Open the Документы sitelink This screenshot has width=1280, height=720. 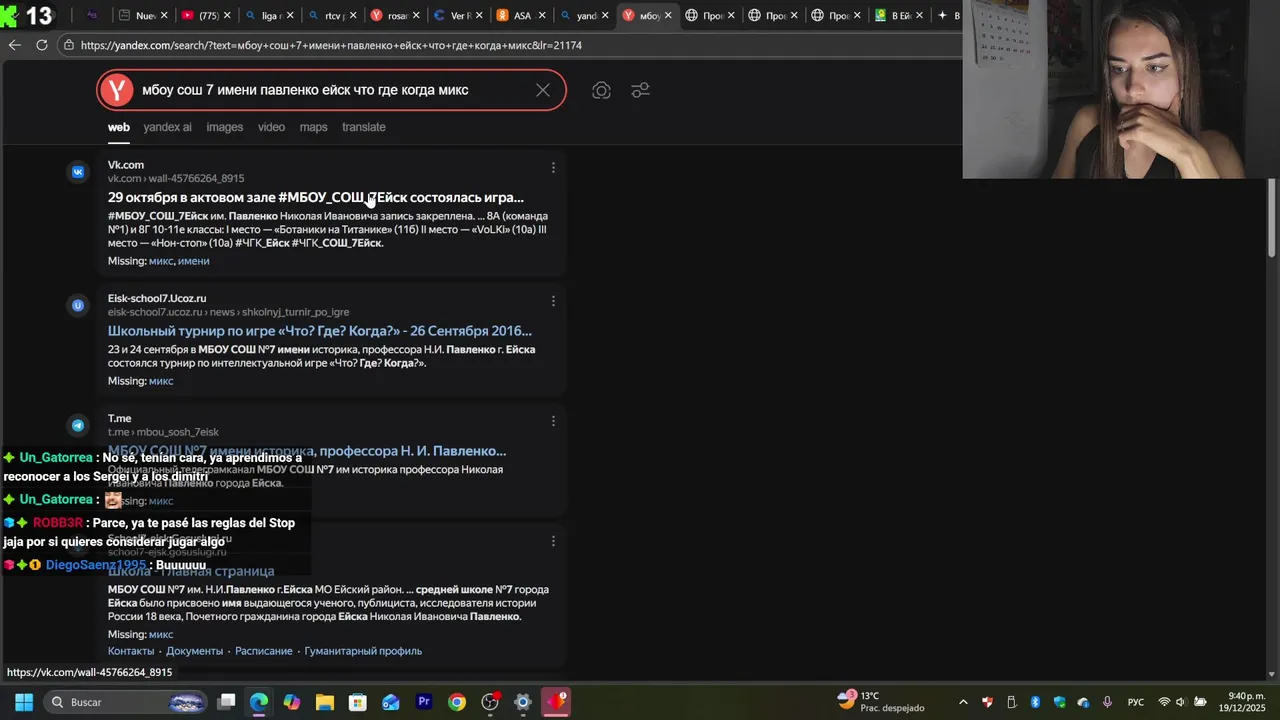195,651
